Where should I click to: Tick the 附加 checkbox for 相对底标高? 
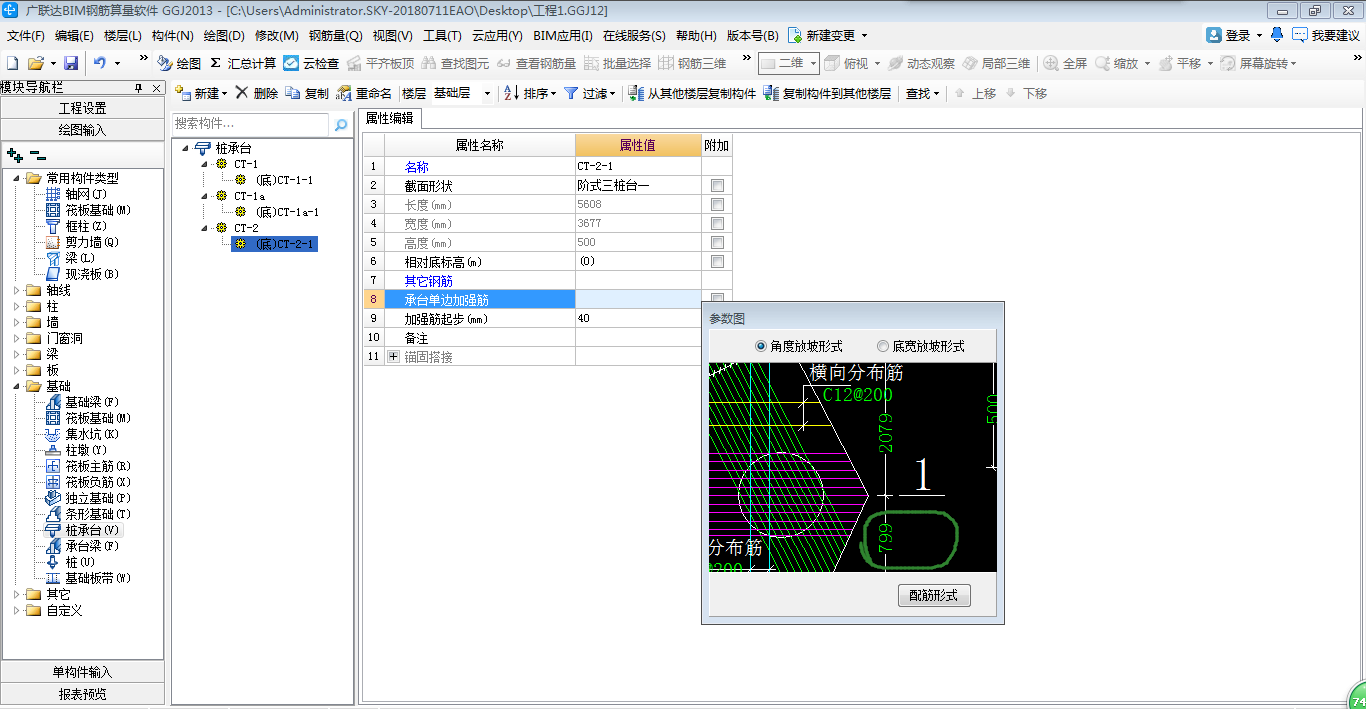[717, 262]
